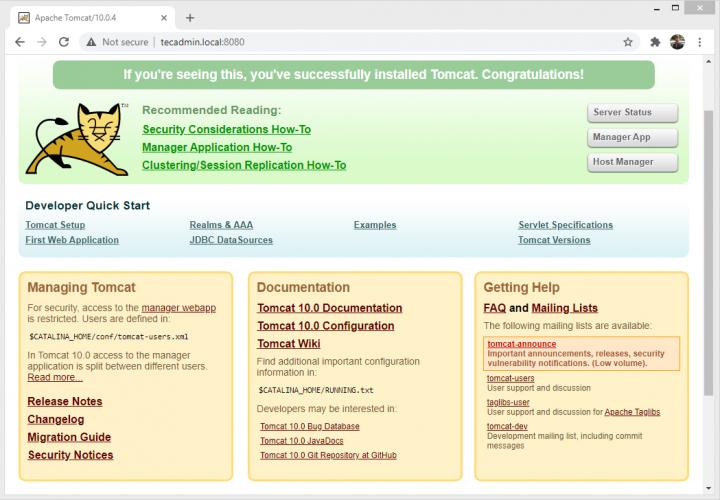This screenshot has height=500, width=720.
Task: Launch Host Manager
Action: pos(632,162)
